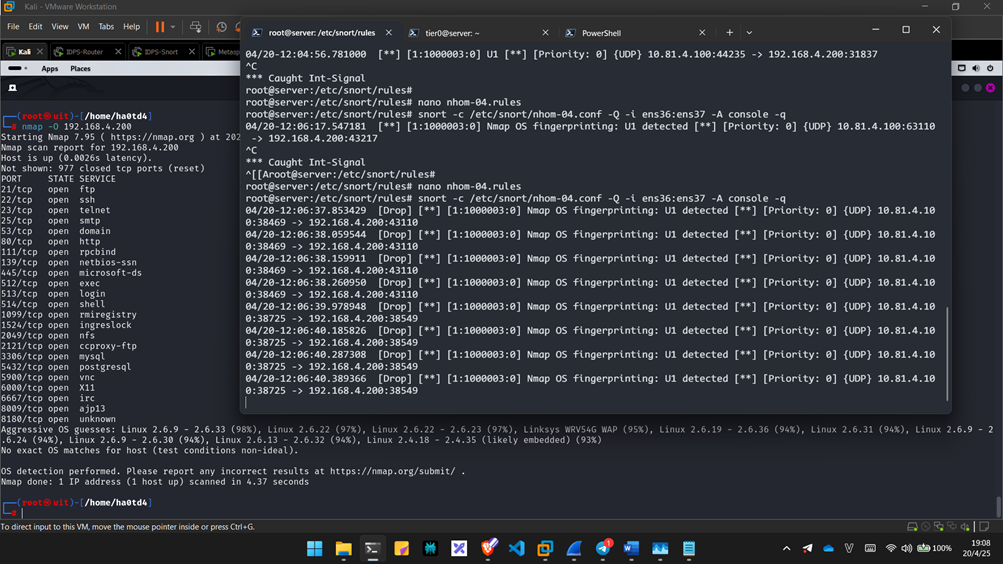The image size is (1003, 564).
Task: Close the IDPS-Snort VM tab
Action: tap(192, 52)
